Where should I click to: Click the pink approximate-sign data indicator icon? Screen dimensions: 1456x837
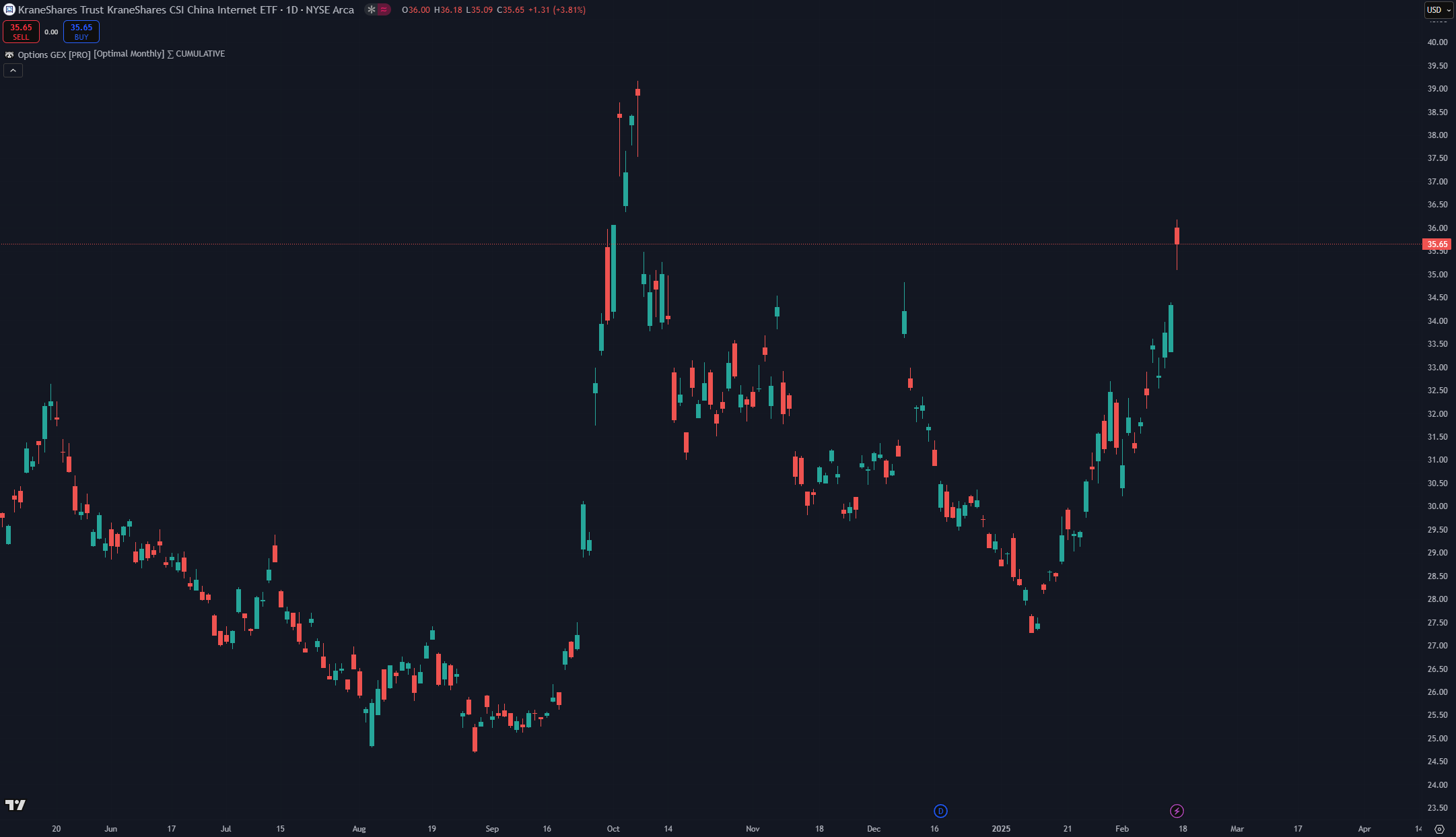point(384,9)
